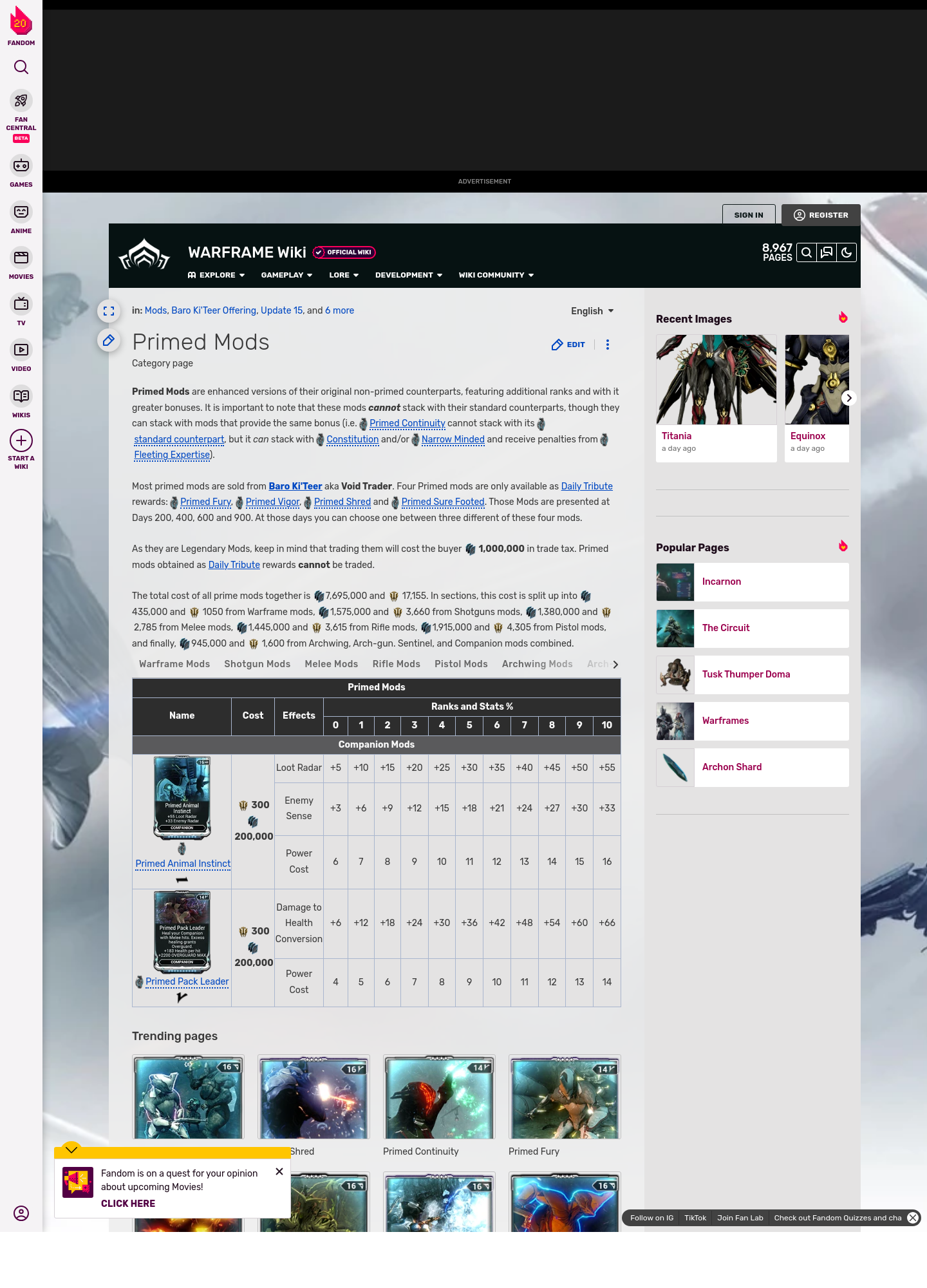Switch to the Archwing Mods tab
The height and width of the screenshot is (1288, 927).
(x=537, y=664)
